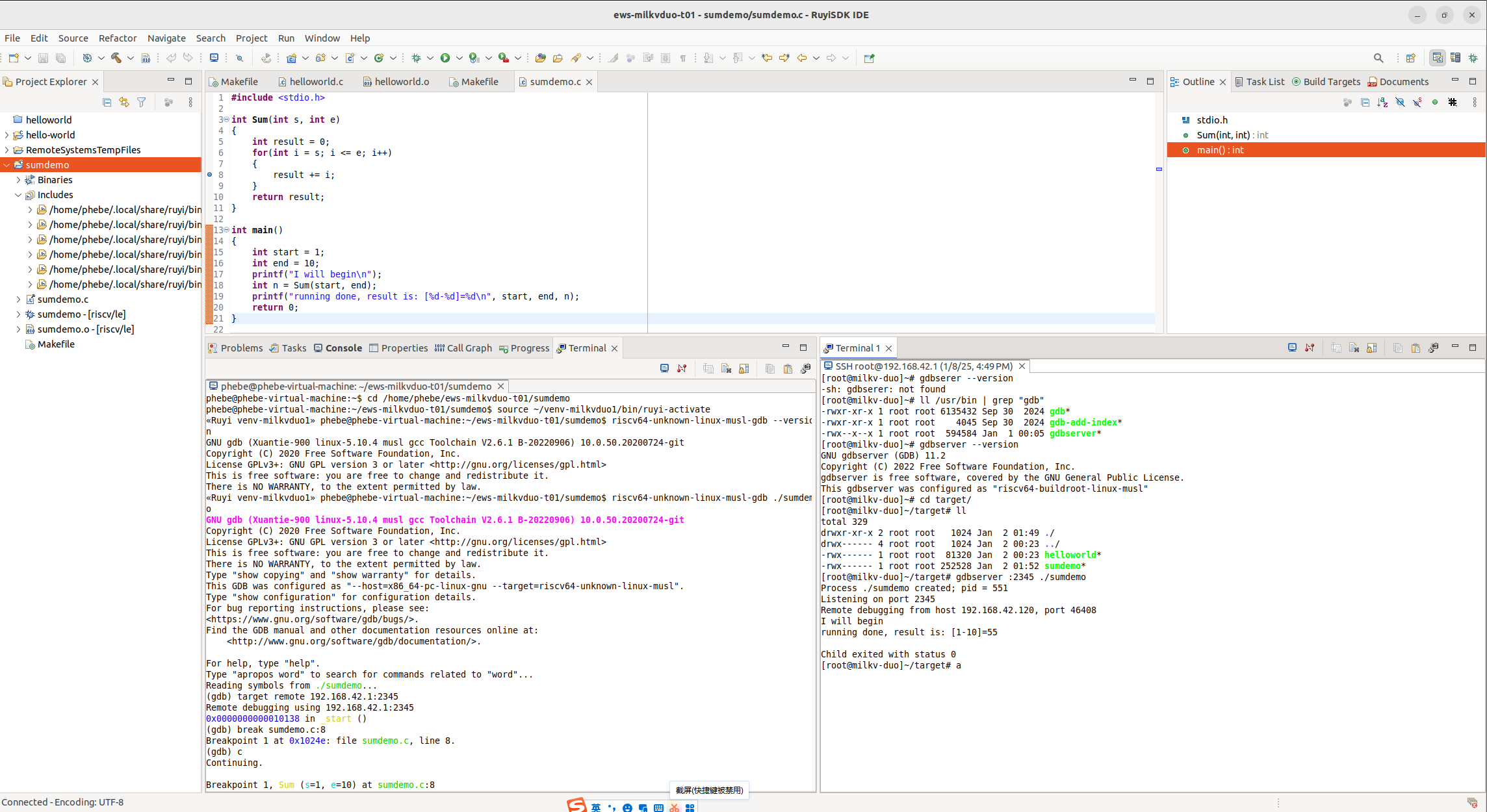Viewport: 1487px width, 812px height.
Task: Switch to the Debug perspective icon
Action: [x=1473, y=58]
